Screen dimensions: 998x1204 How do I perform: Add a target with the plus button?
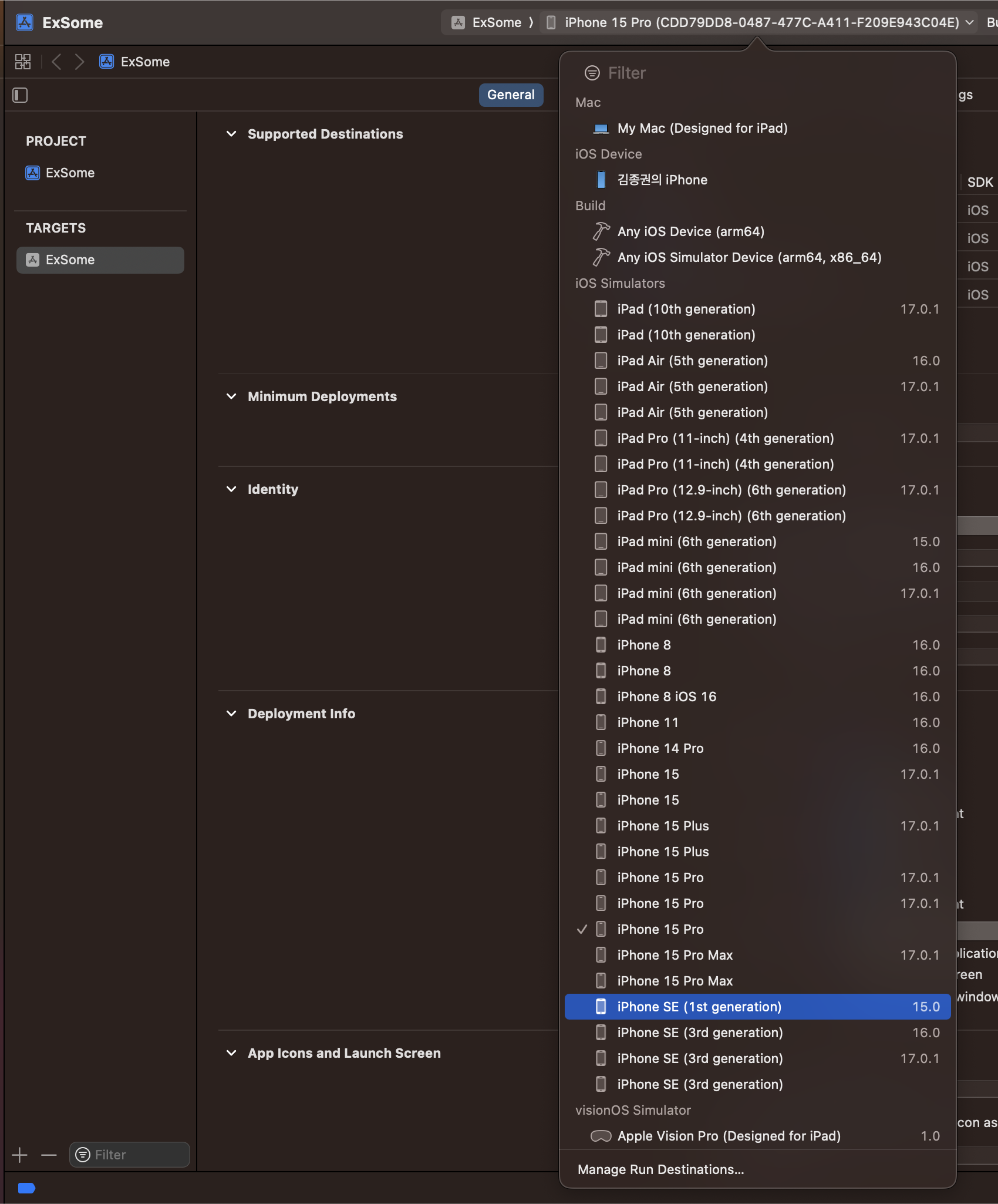point(19,1155)
